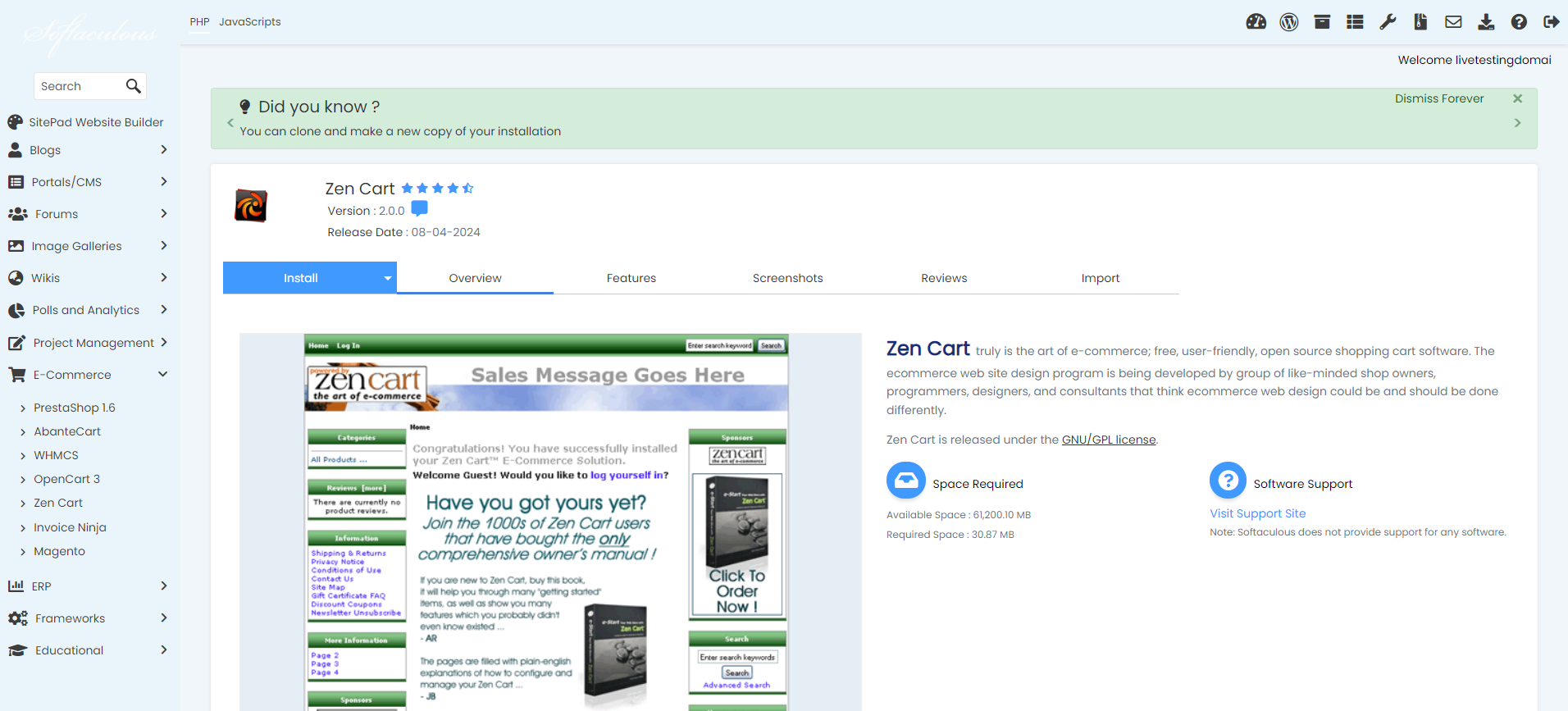Expand the Wikis category
The image size is (1568, 711).
[x=87, y=278]
